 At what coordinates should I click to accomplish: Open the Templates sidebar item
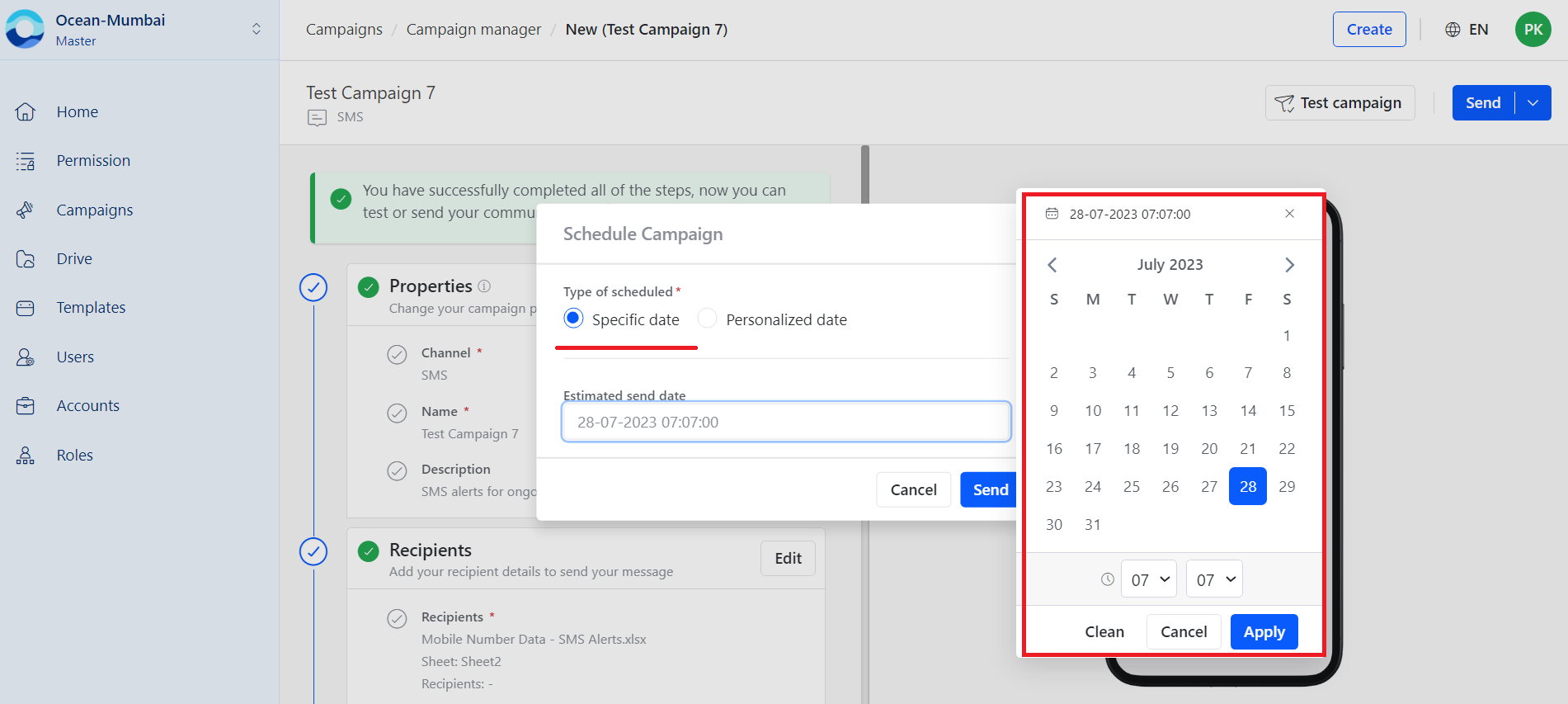click(91, 308)
